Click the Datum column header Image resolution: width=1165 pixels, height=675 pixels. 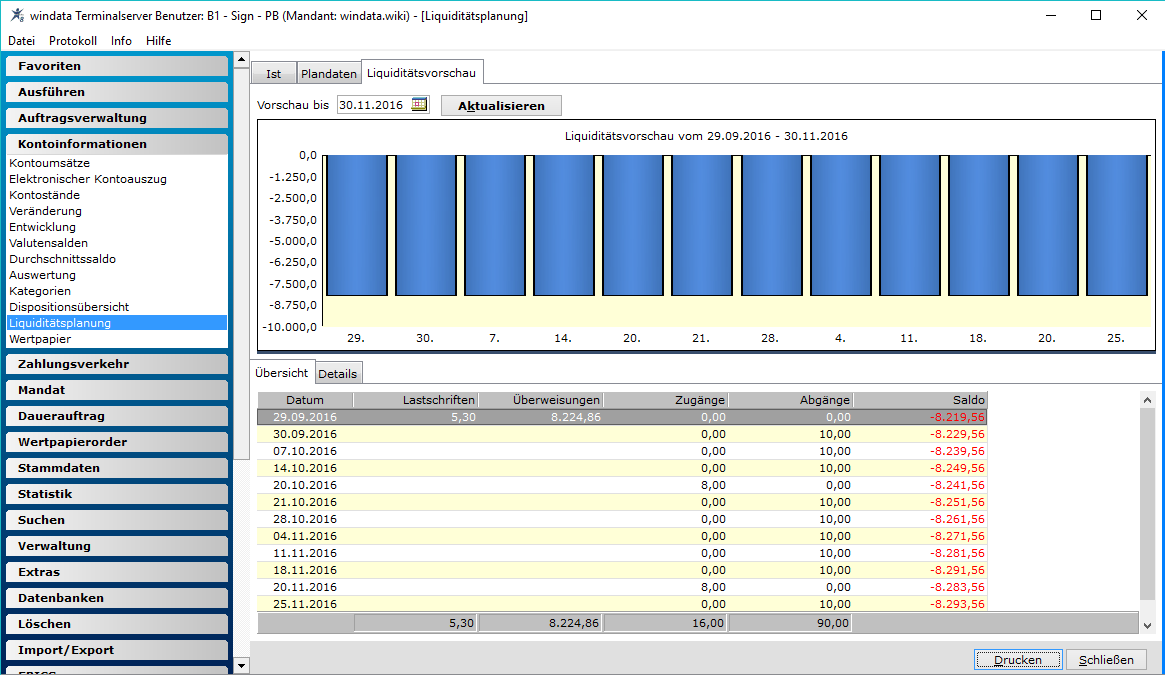tap(305, 400)
